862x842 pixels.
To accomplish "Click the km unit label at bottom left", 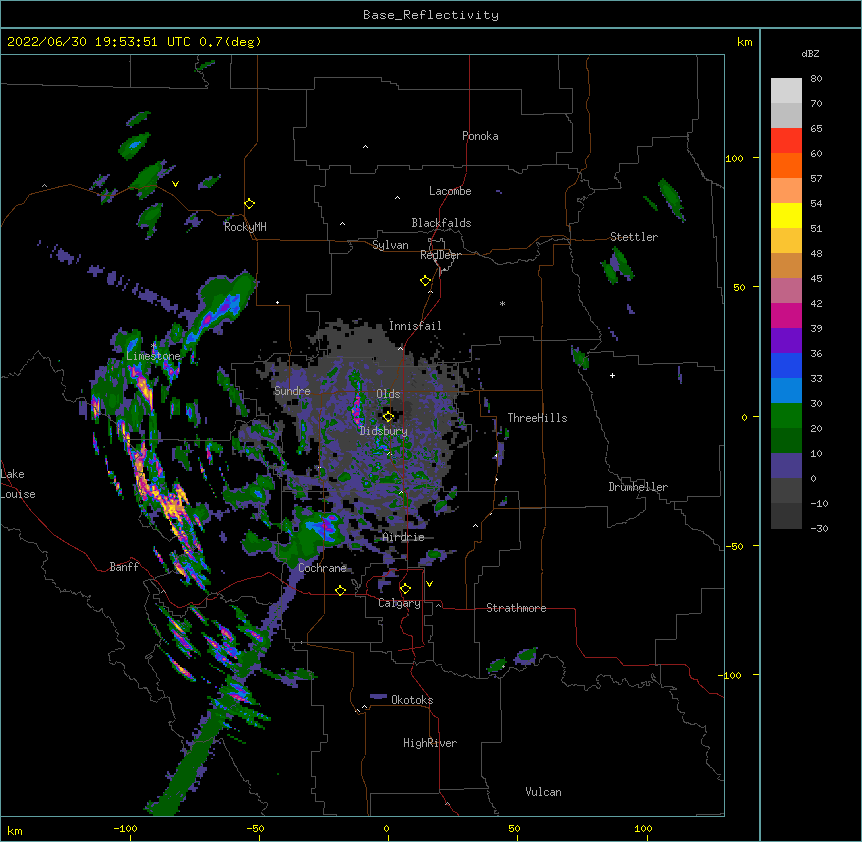I will pos(15,830).
